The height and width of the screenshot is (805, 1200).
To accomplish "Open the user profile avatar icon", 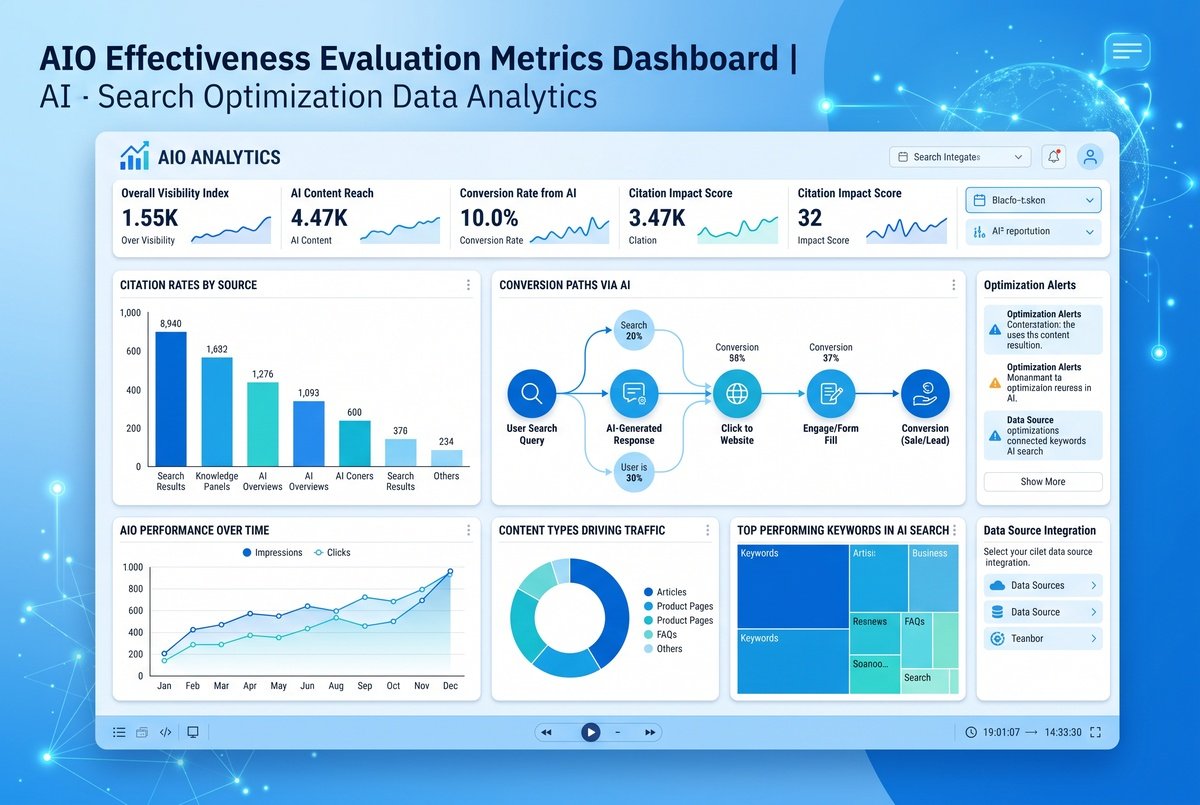I will pyautogui.click(x=1090, y=157).
